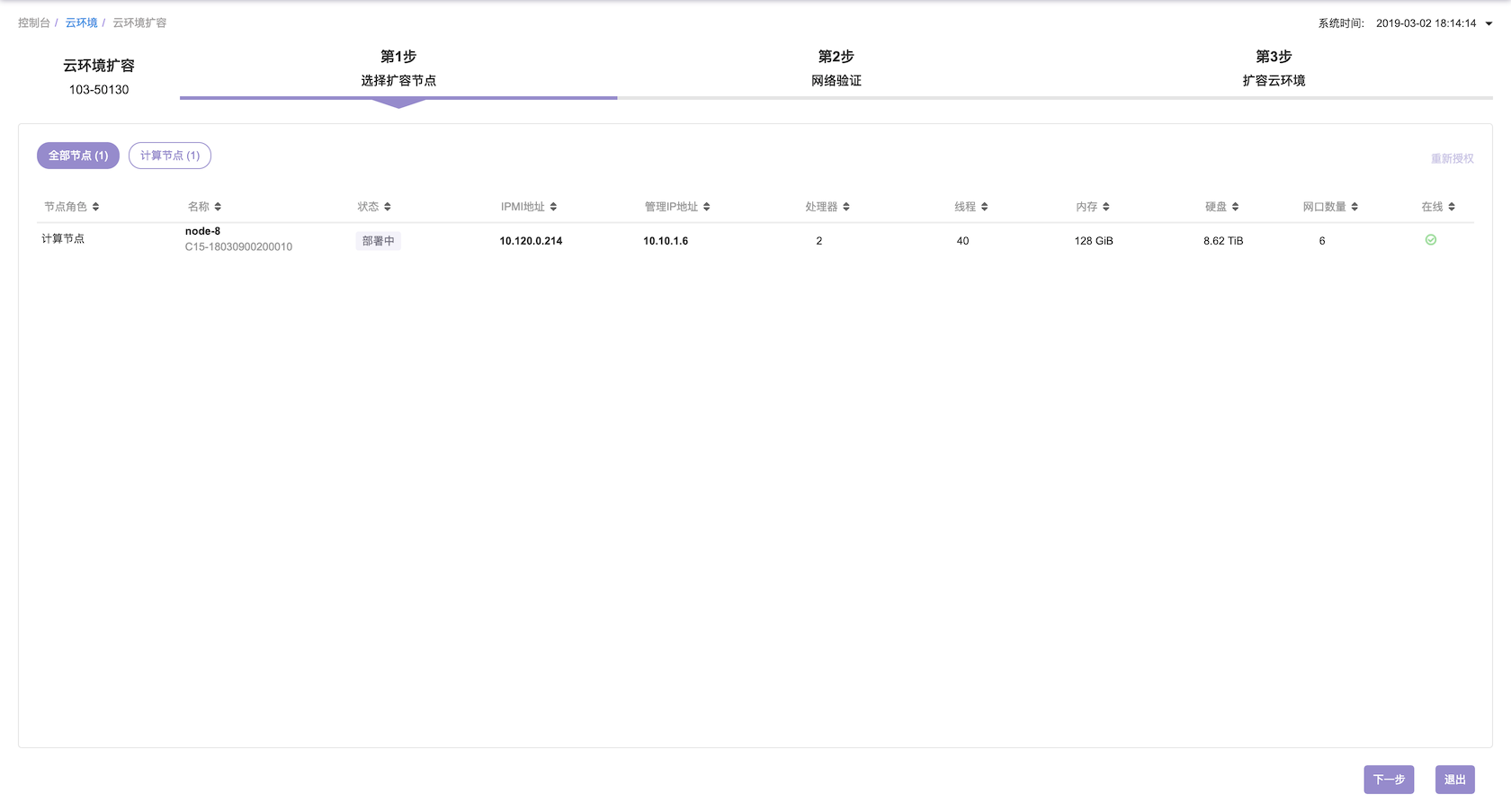This screenshot has width=1511, height=812.
Task: Click sort icon next to 名称
Action: point(218,207)
